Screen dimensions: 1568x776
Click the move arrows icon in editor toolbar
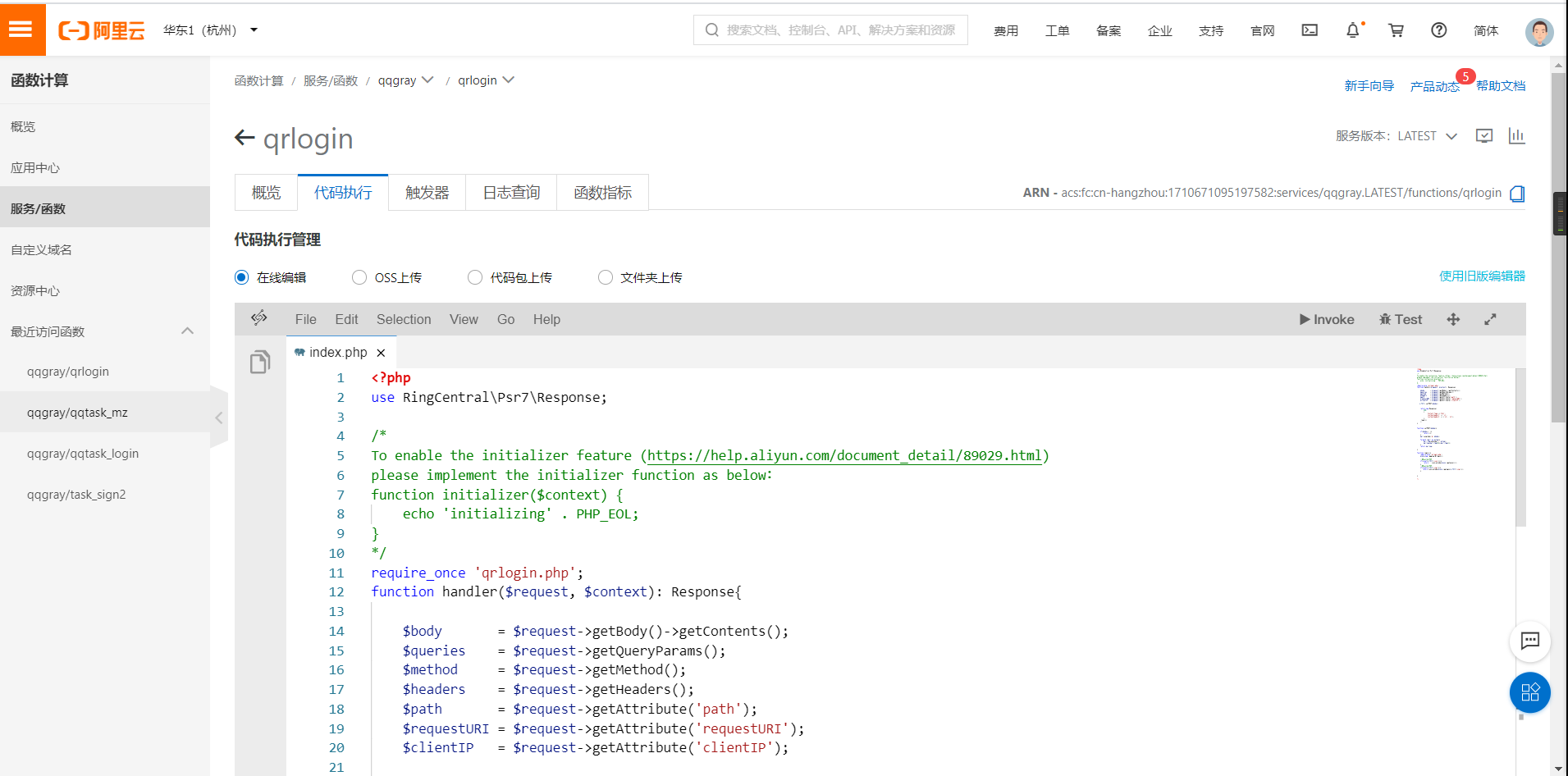(1453, 320)
